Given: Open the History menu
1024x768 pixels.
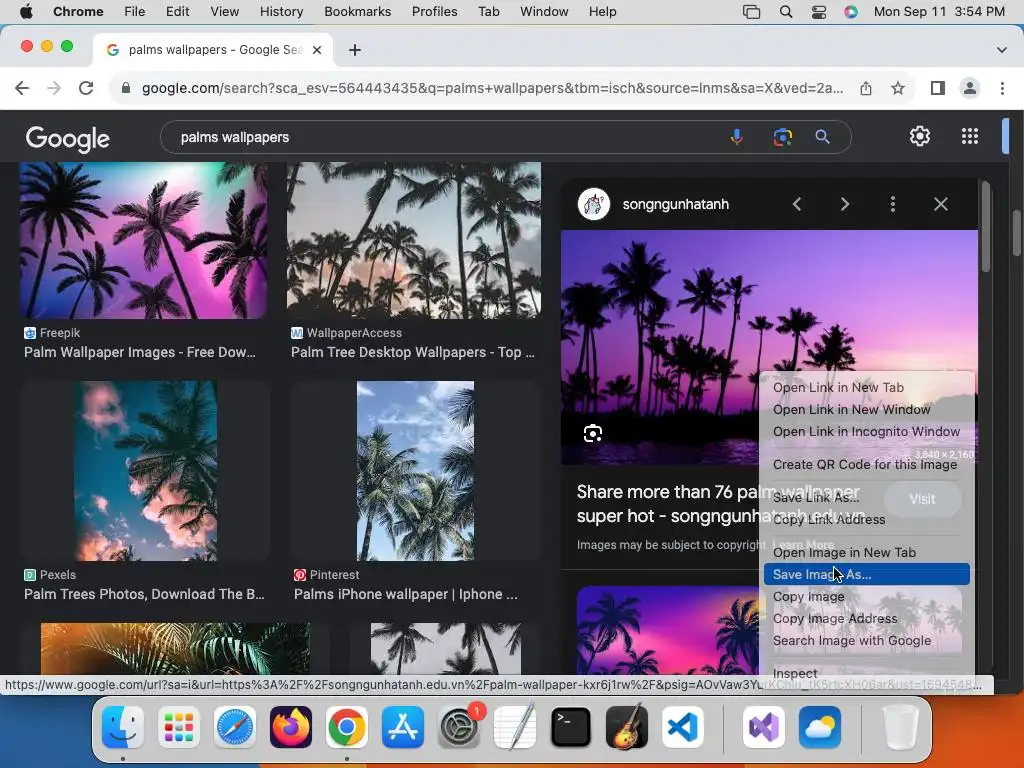Looking at the screenshot, I should tap(281, 12).
